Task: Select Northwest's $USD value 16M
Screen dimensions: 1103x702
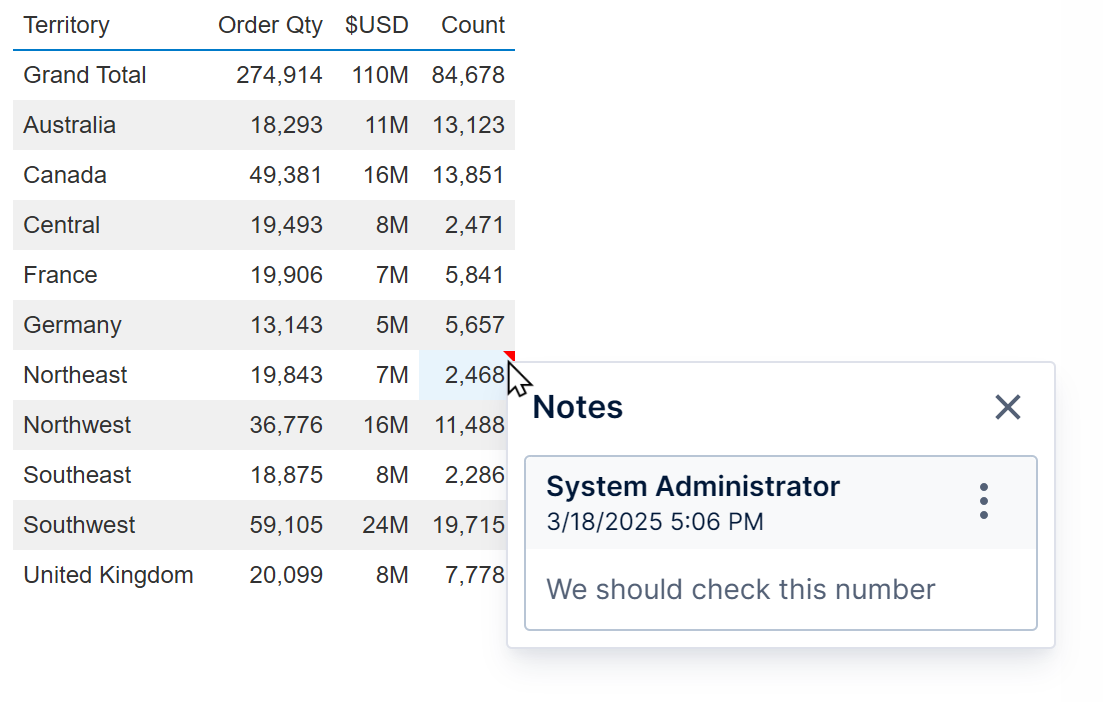Action: click(386, 425)
